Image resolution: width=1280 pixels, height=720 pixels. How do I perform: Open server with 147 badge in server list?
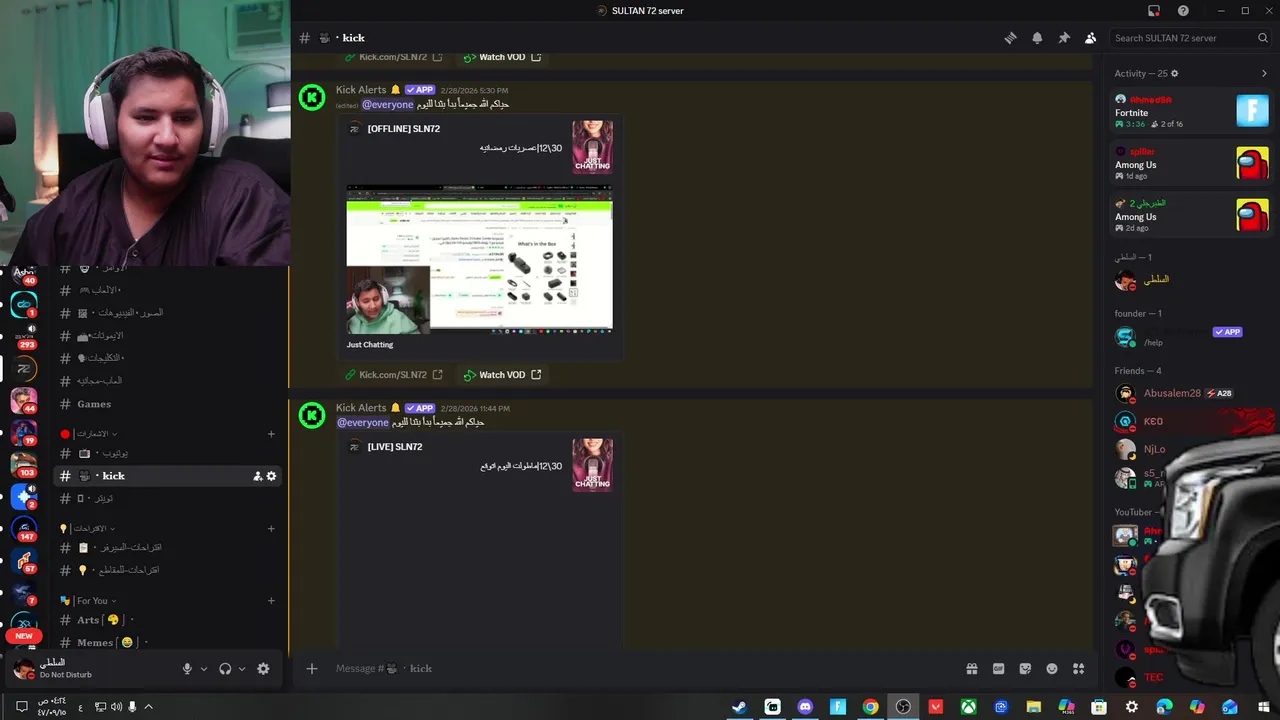tap(24, 527)
